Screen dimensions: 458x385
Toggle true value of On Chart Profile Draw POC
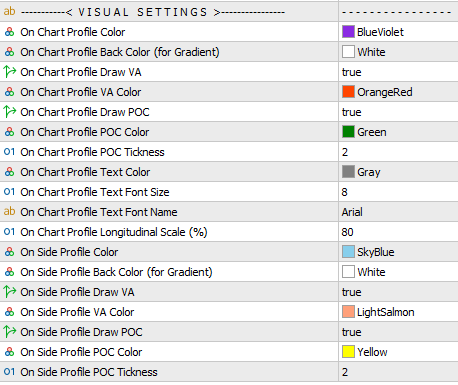(x=398, y=112)
